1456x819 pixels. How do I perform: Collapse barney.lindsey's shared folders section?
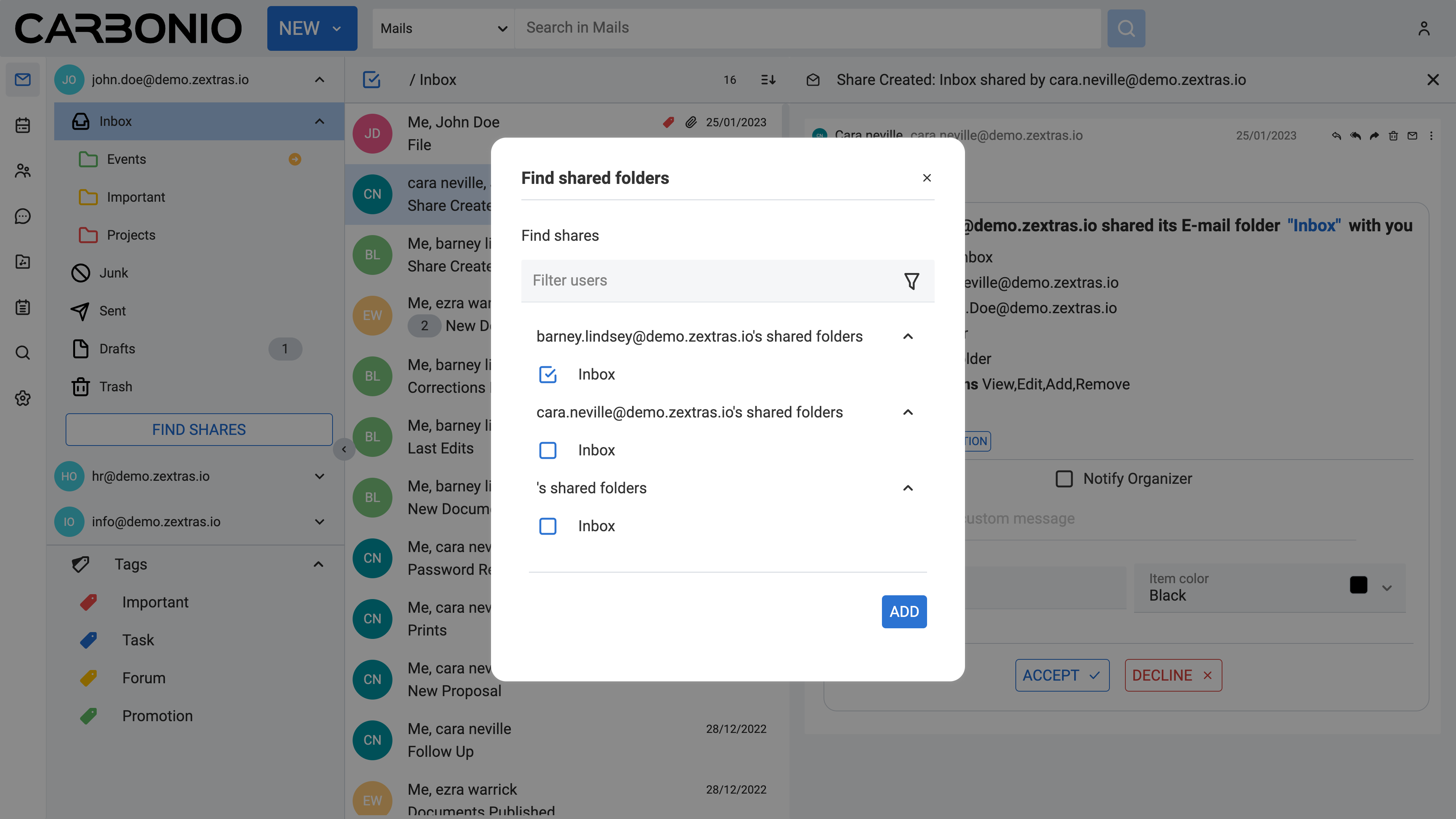coord(908,336)
